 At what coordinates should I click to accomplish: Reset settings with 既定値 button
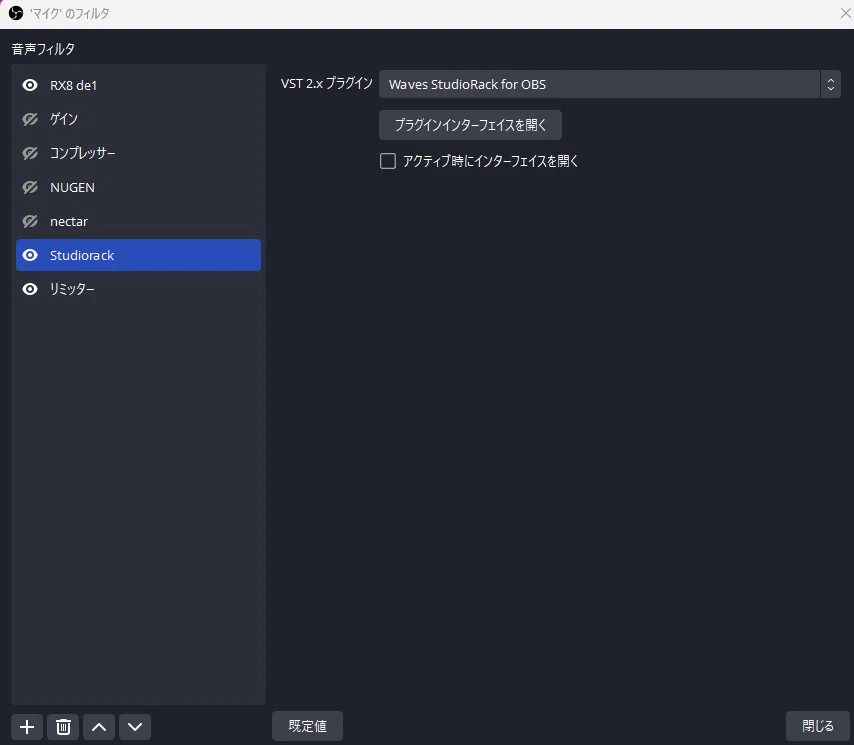pyautogui.click(x=307, y=726)
